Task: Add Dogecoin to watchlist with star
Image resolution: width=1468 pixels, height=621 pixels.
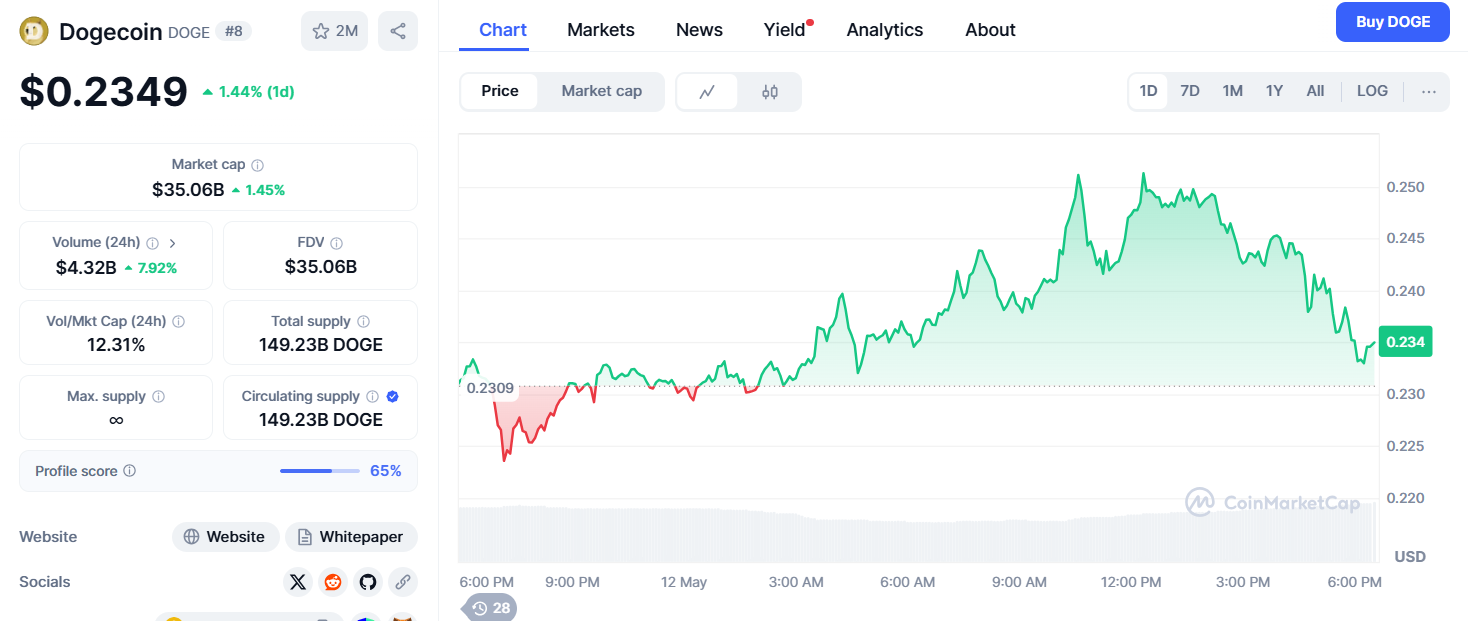Action: pos(334,31)
